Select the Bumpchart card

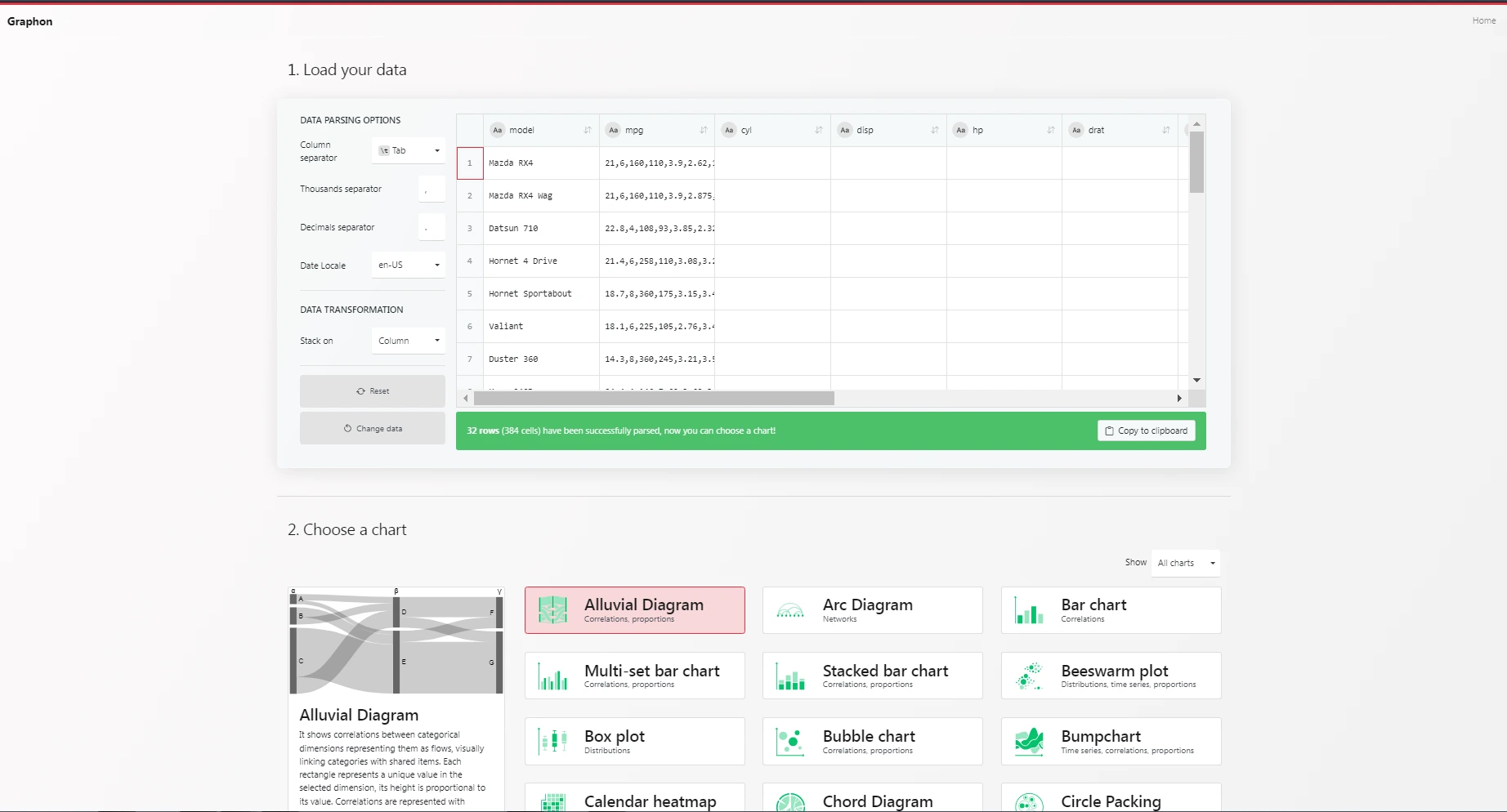pos(1111,741)
